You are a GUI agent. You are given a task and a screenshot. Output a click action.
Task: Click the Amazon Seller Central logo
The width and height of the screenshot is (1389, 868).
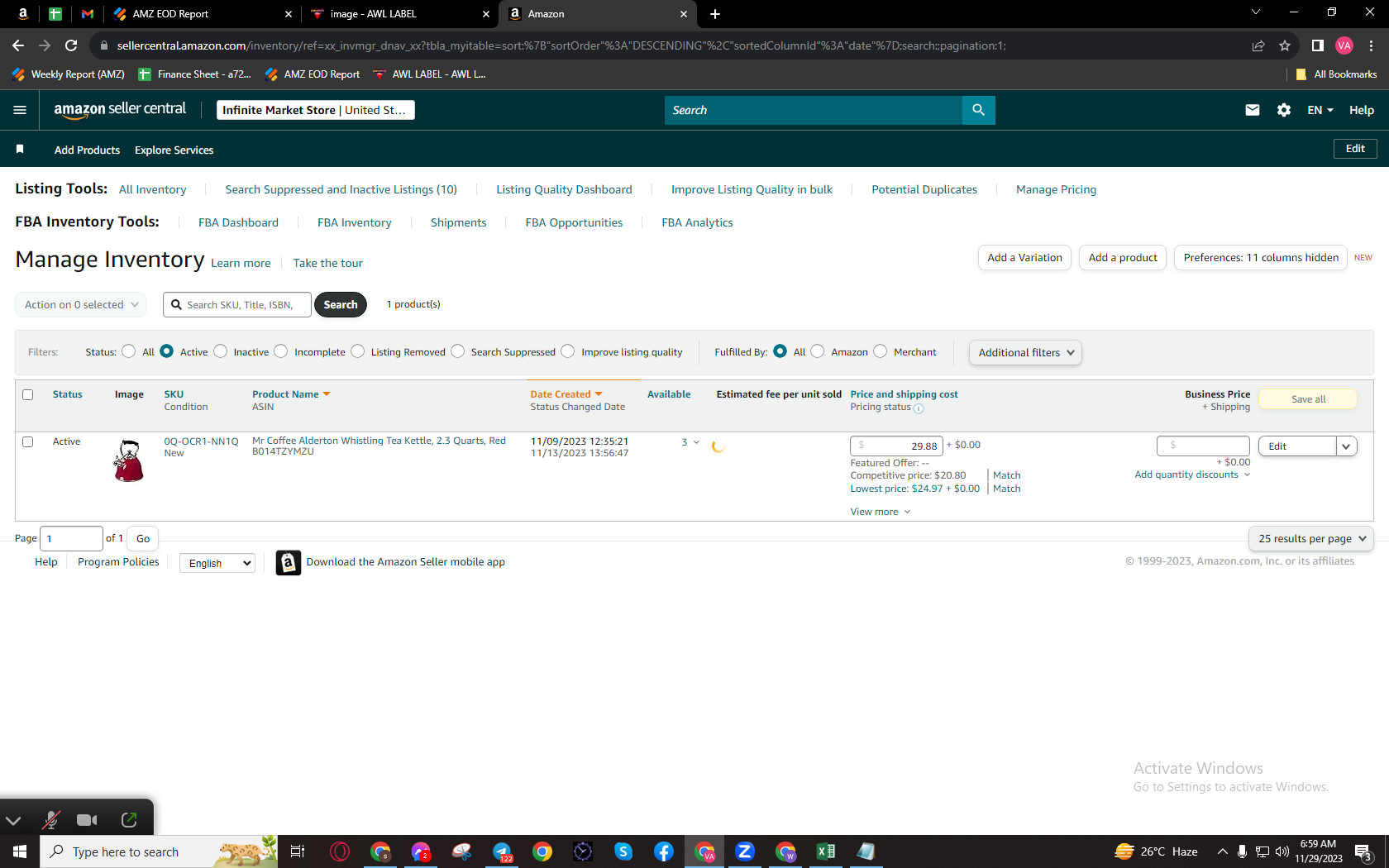(x=120, y=110)
